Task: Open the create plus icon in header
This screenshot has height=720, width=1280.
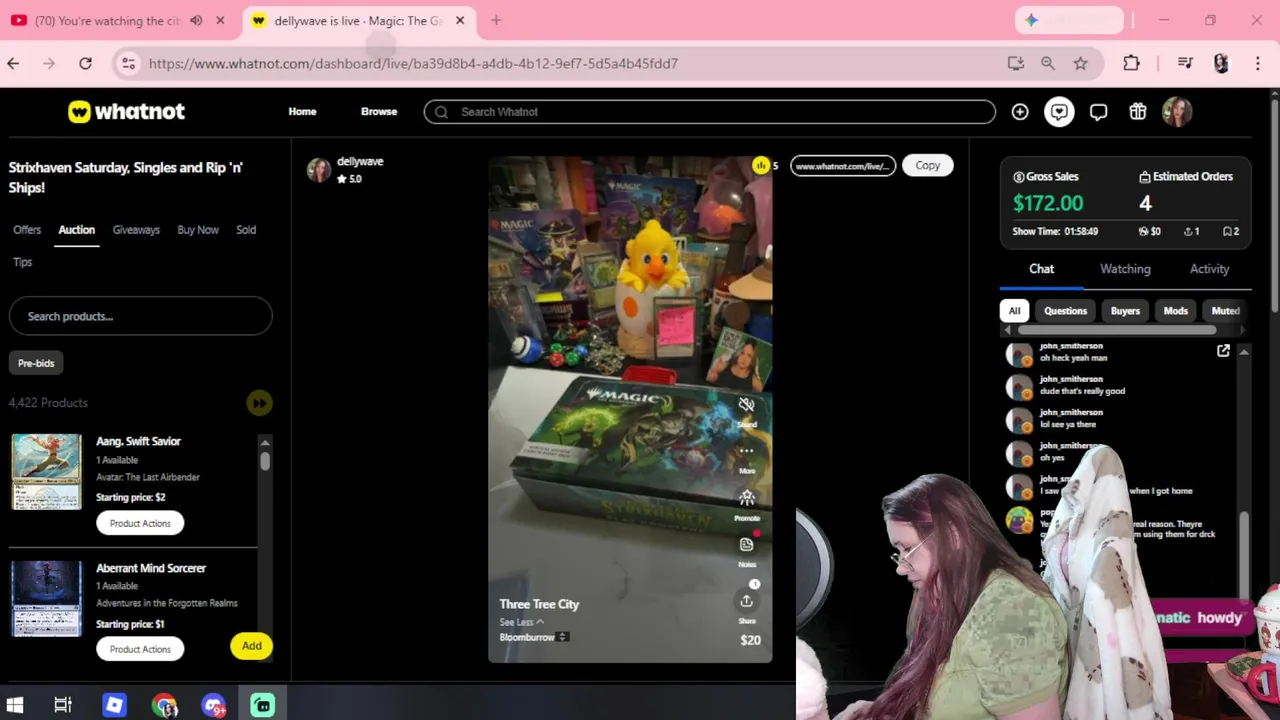Action: pos(1019,112)
